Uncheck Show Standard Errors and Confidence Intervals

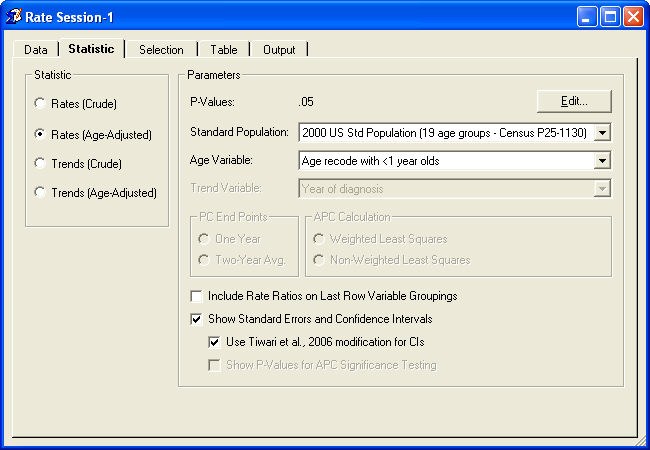coord(196,319)
